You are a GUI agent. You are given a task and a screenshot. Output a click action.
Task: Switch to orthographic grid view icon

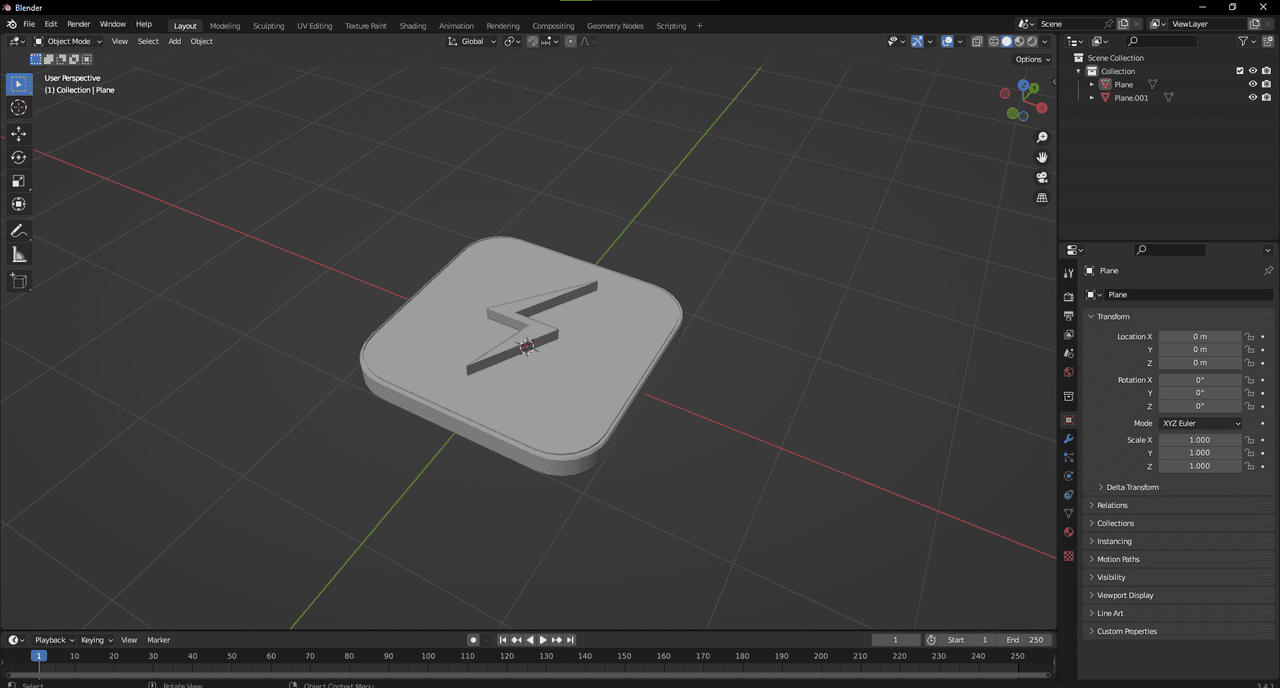[1042, 198]
